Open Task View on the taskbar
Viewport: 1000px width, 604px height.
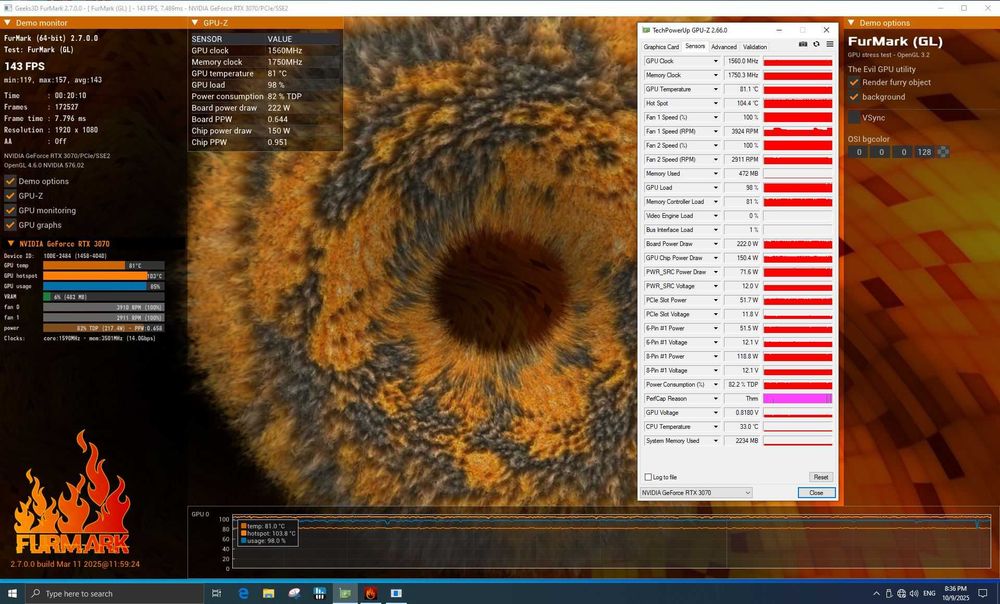point(217,593)
